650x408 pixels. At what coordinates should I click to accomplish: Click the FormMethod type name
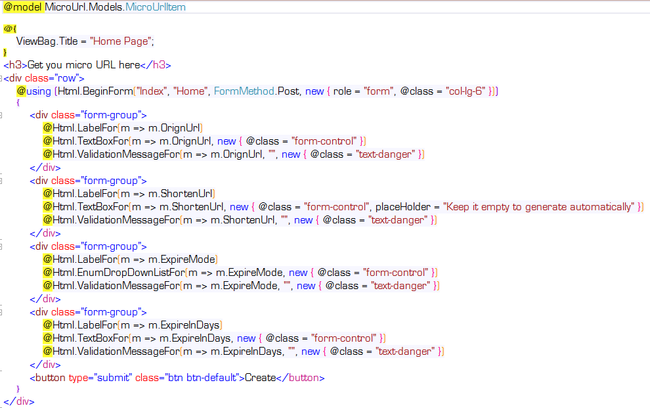(244, 91)
